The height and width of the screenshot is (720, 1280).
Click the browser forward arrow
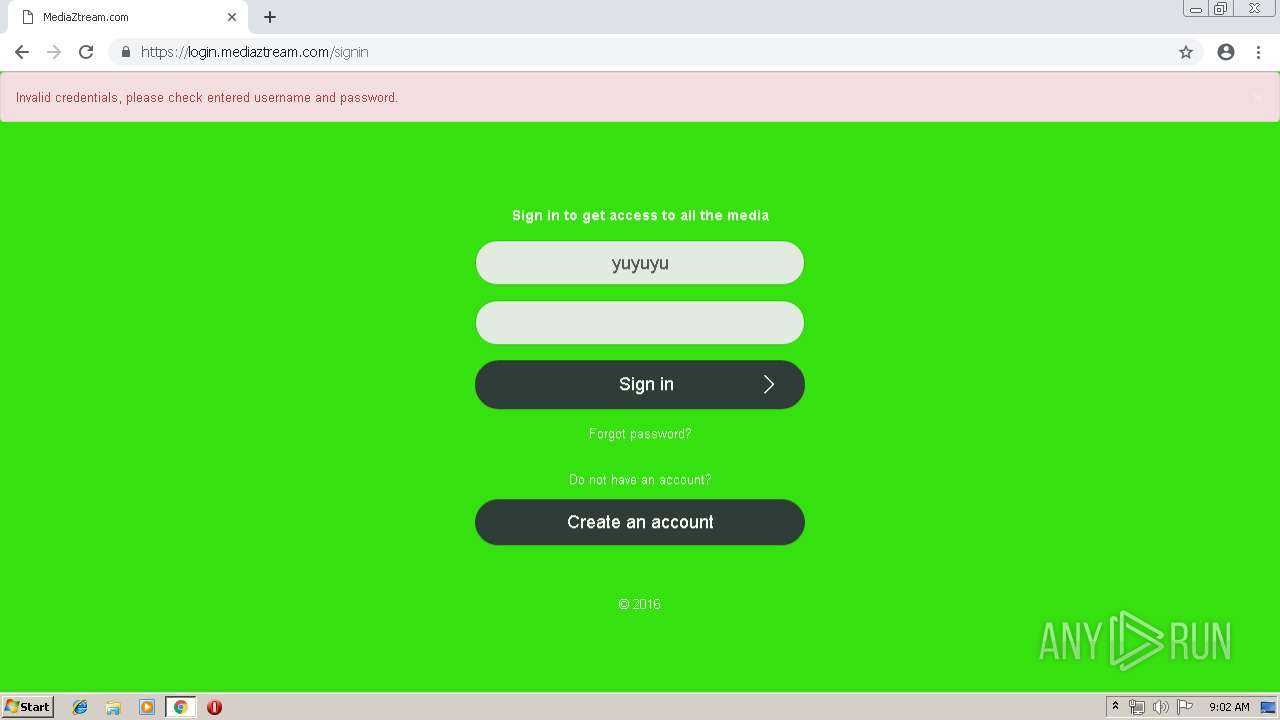point(54,52)
